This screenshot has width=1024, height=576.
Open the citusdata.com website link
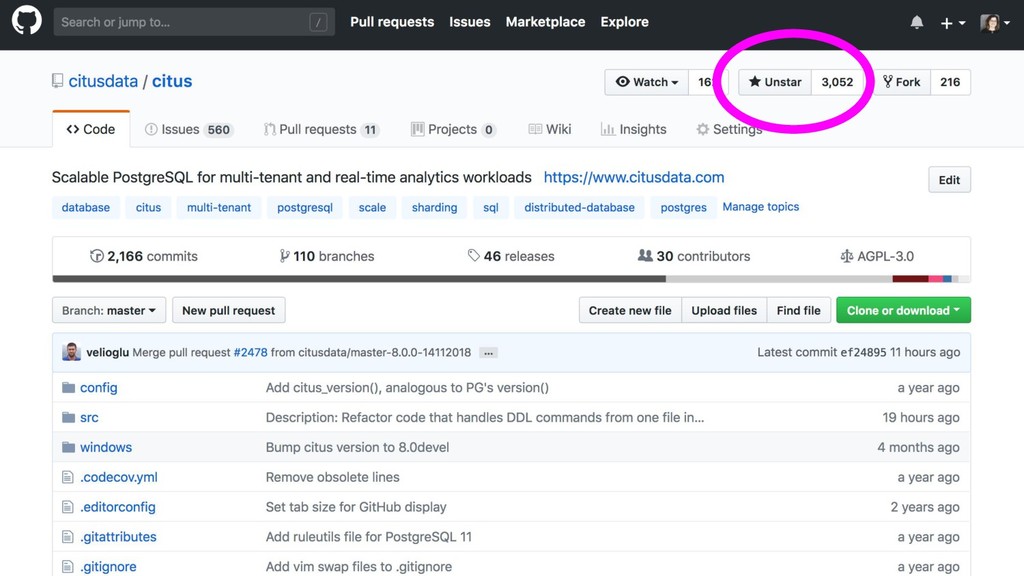point(633,177)
